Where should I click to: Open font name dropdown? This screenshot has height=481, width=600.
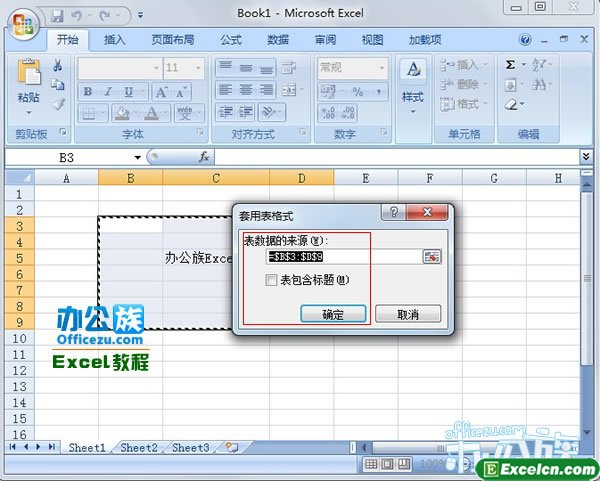157,68
